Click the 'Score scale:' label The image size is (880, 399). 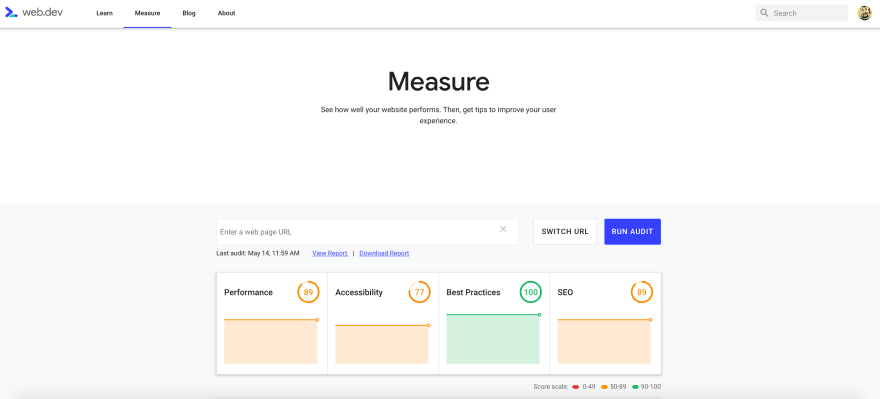point(551,387)
